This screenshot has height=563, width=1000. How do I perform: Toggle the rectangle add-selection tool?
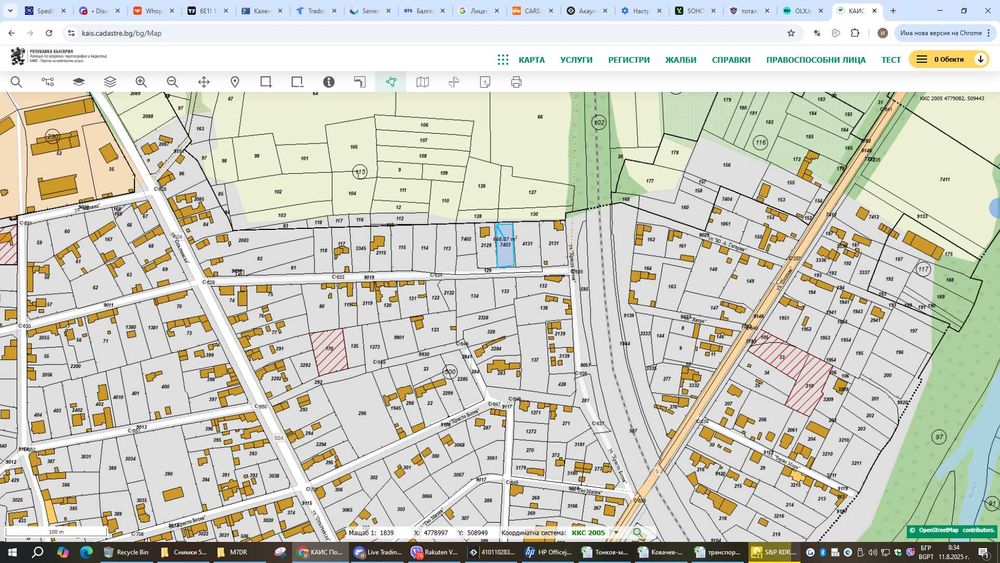tap(266, 82)
